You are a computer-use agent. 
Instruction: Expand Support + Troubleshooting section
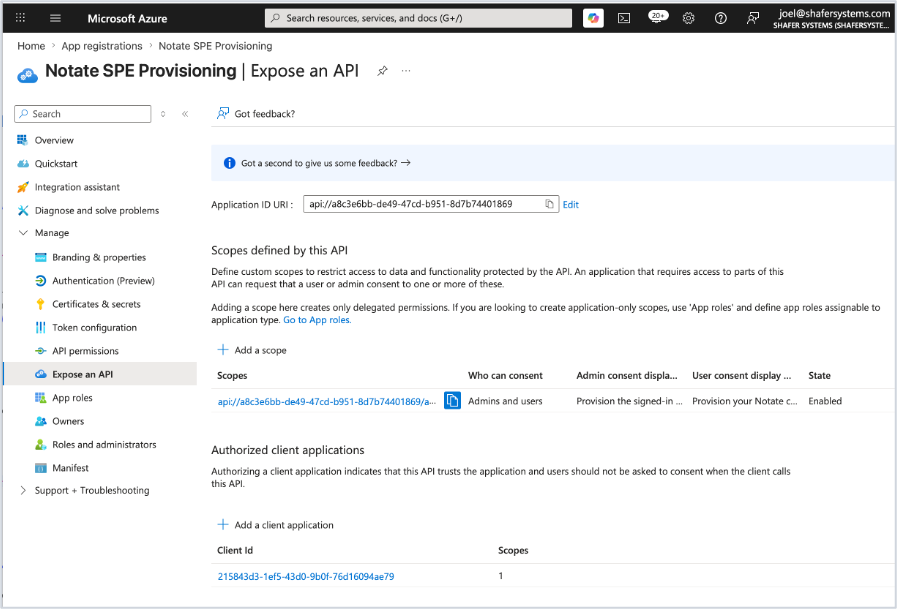pos(23,490)
